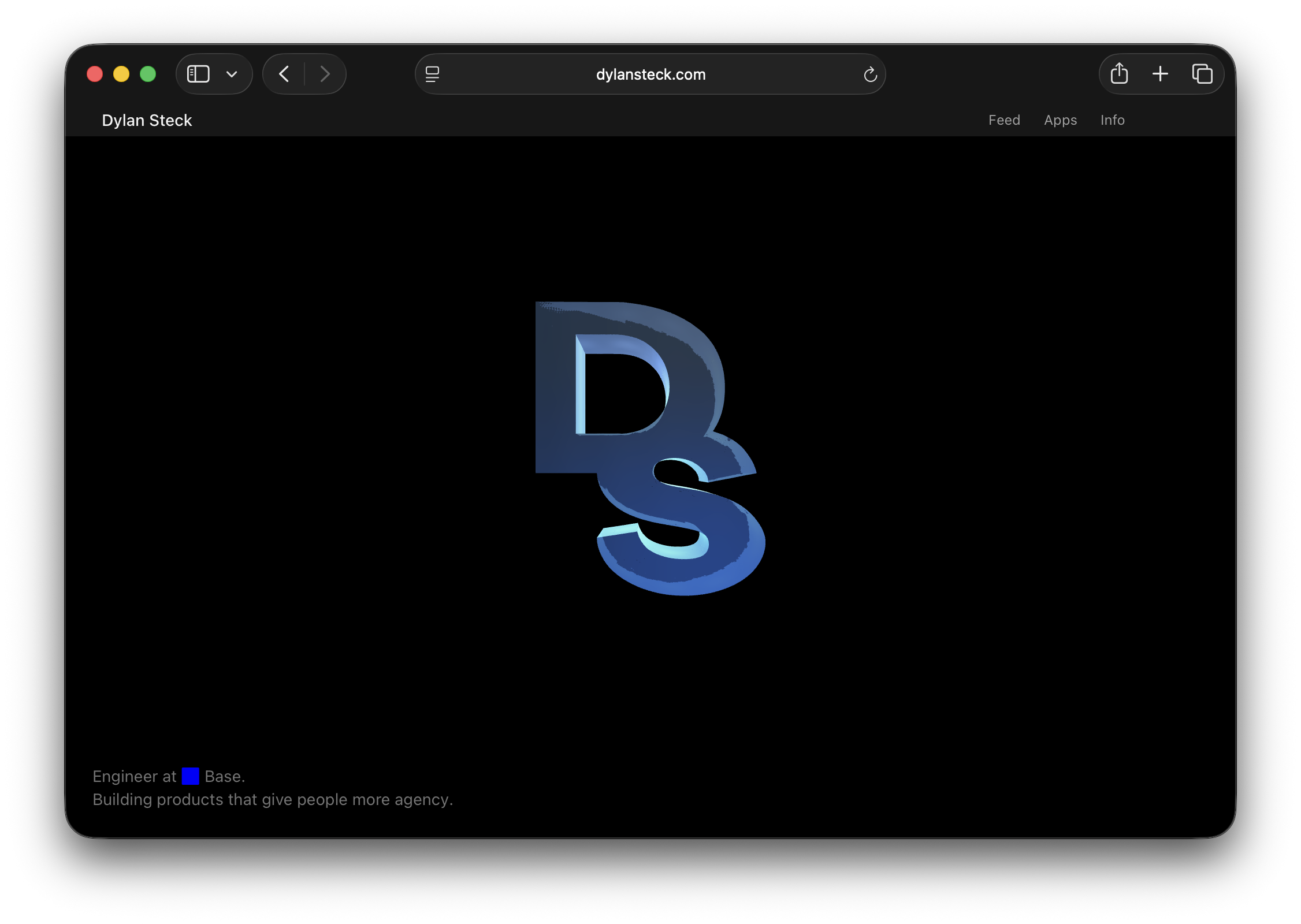Toggle the Safari sidebar icon
1301x924 pixels.
pos(198,74)
